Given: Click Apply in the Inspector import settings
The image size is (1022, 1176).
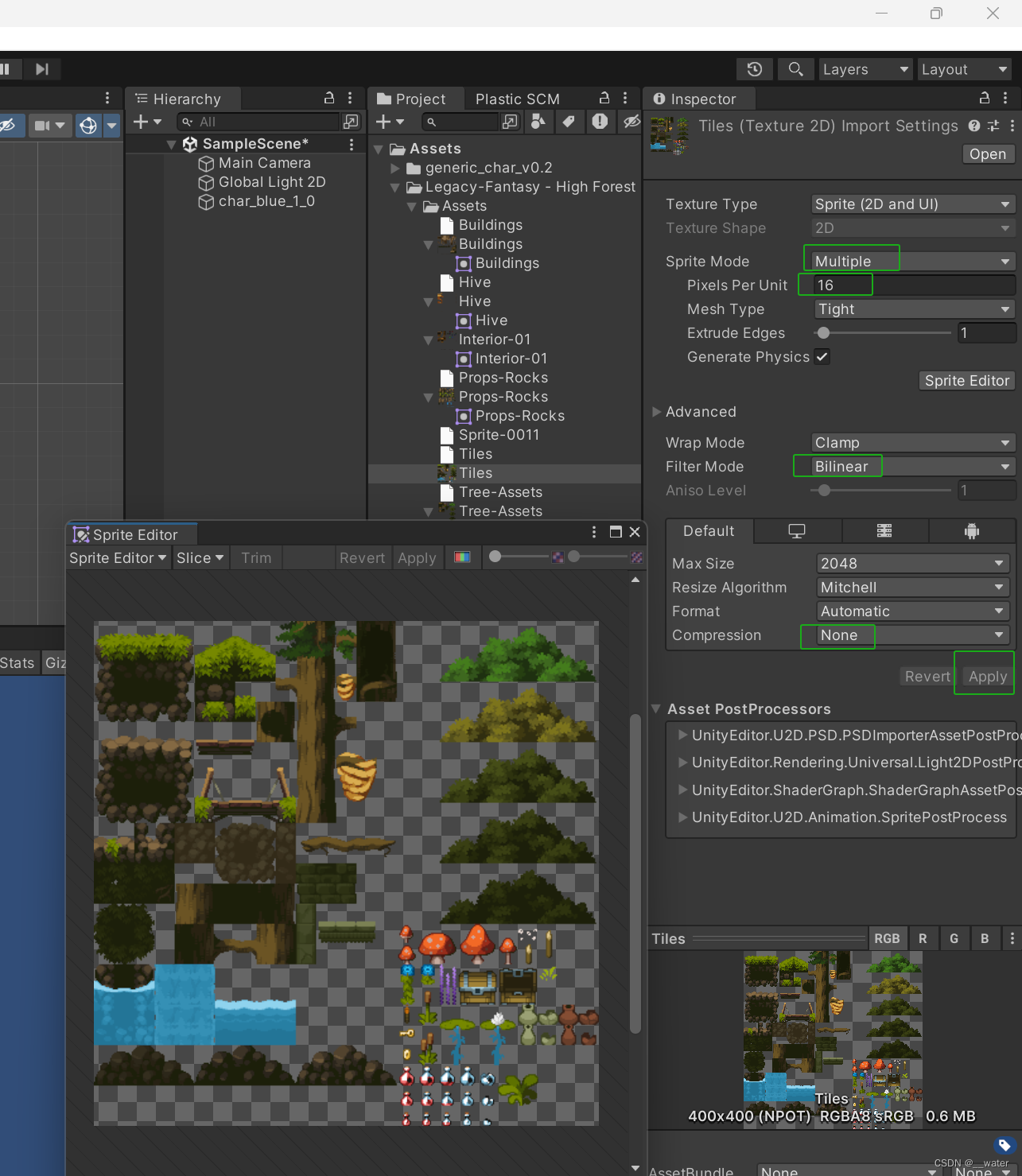Looking at the screenshot, I should (988, 677).
